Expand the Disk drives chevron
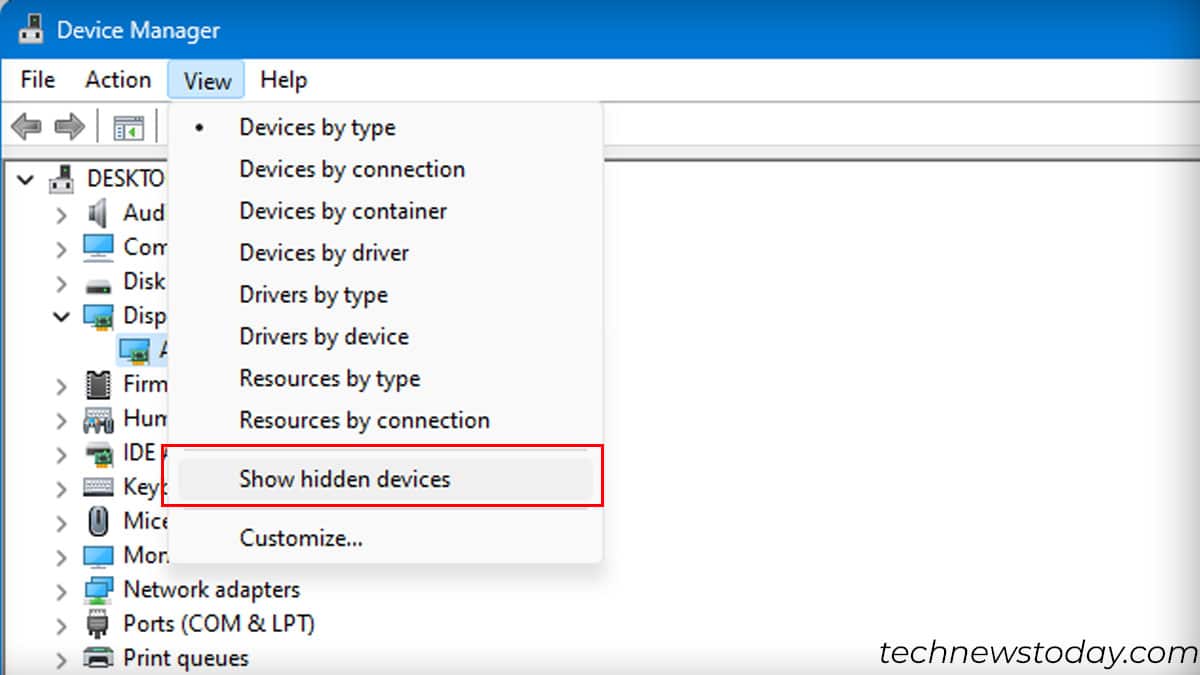 62,283
